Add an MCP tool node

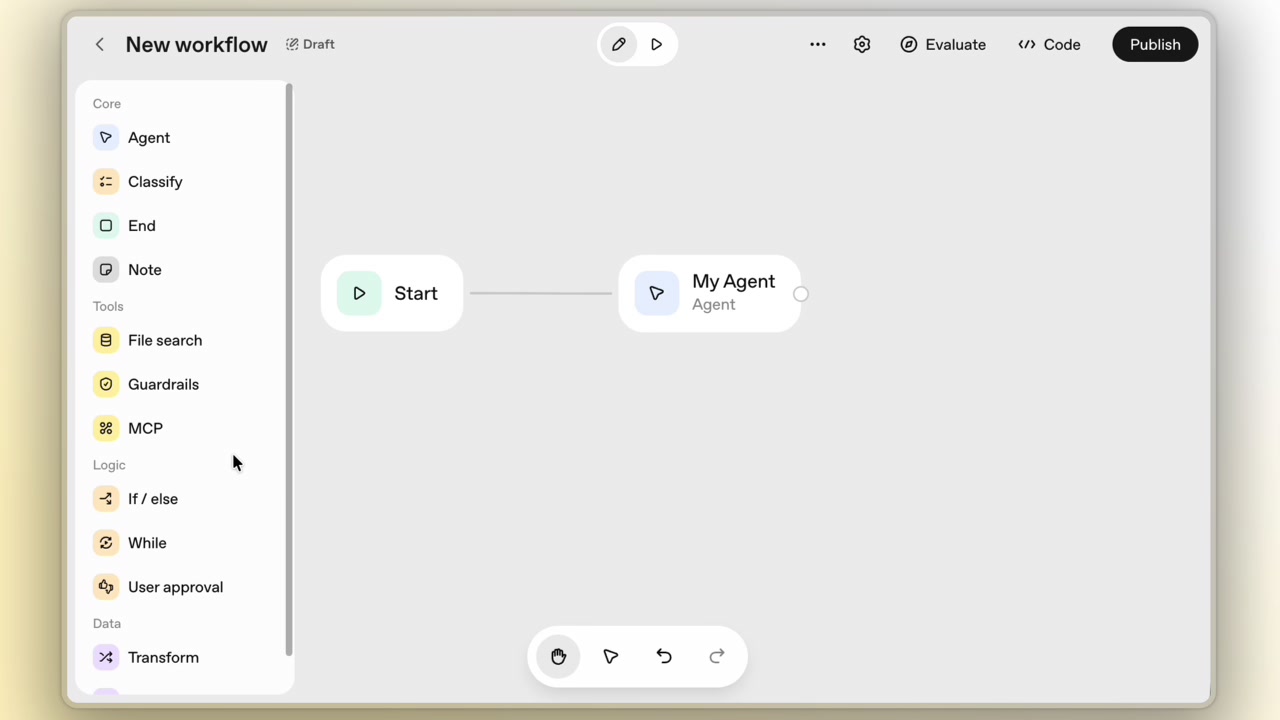tap(145, 428)
